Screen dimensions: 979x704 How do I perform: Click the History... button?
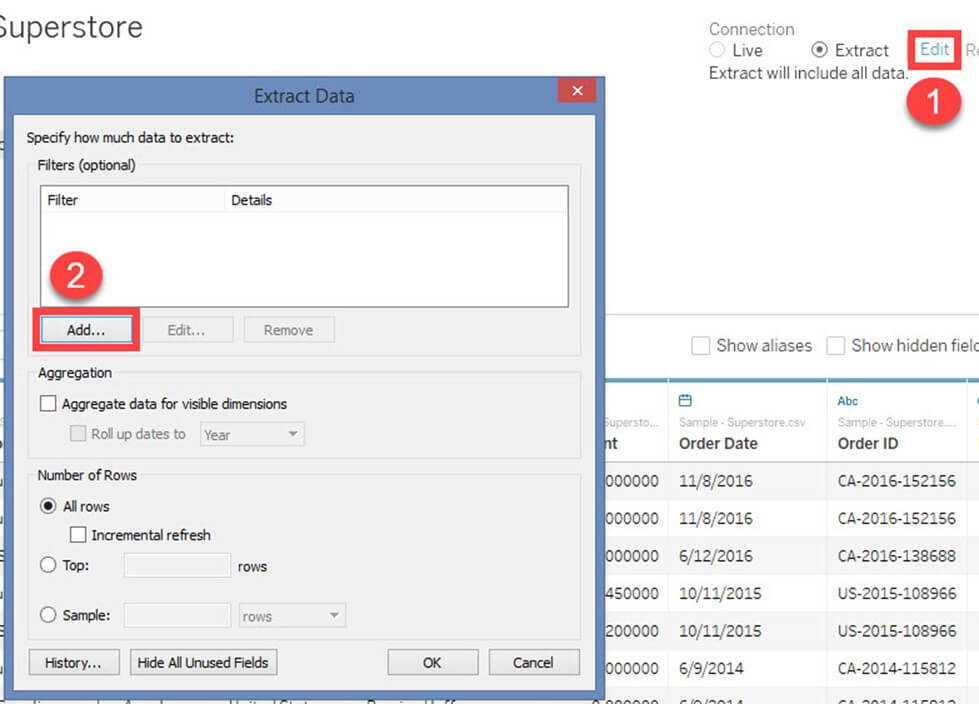[74, 662]
